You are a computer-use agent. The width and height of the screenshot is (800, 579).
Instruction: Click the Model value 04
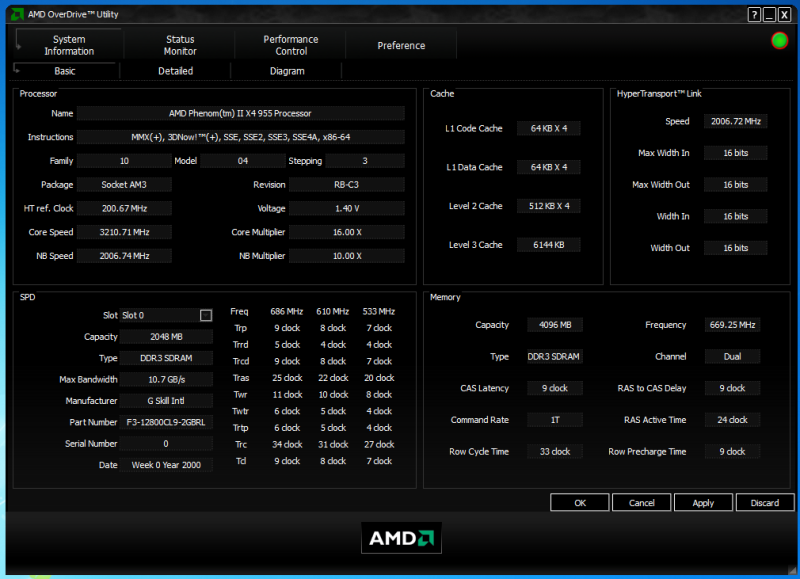[243, 161]
